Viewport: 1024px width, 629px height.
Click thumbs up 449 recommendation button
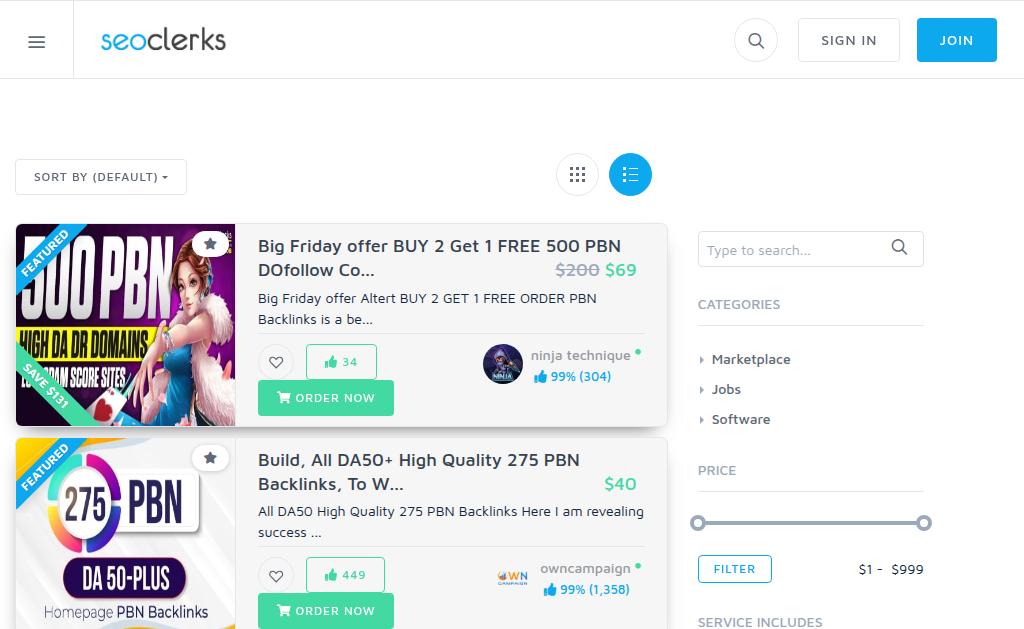click(345, 575)
